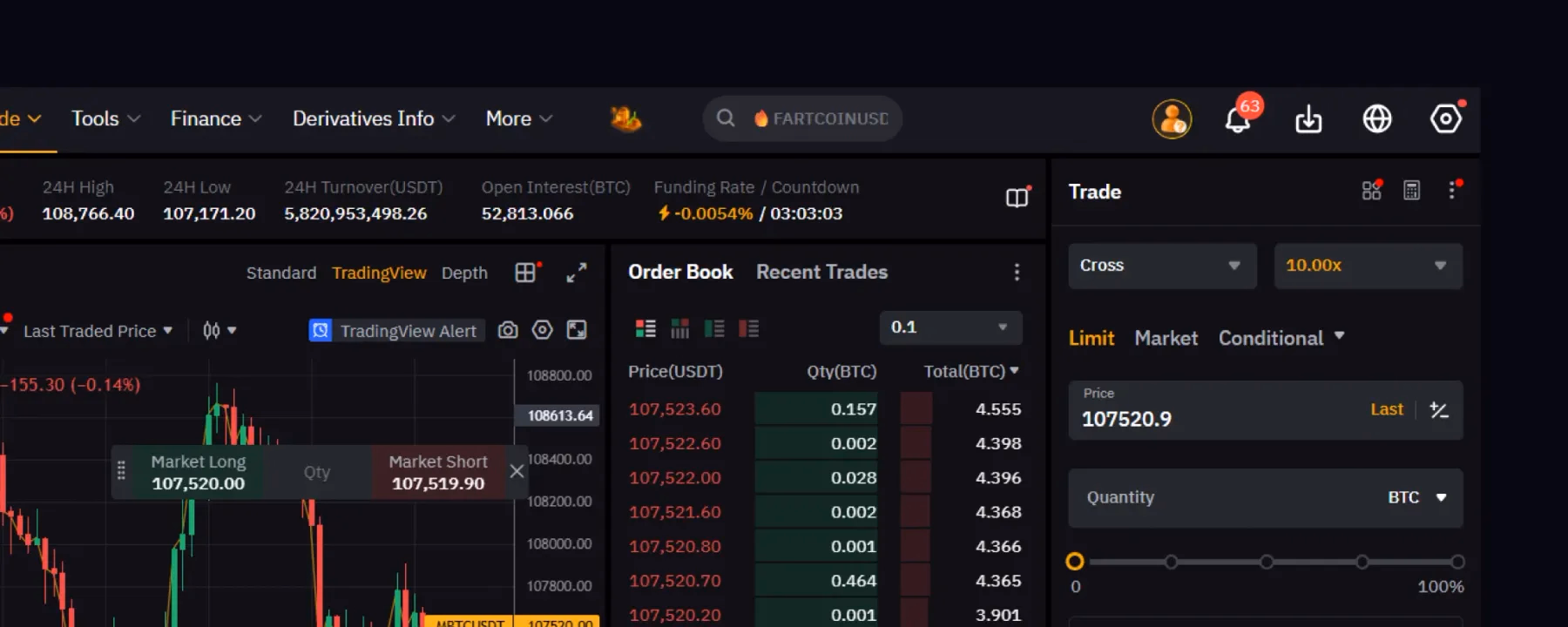Open the Cross margin mode dropdown

[x=1162, y=266]
